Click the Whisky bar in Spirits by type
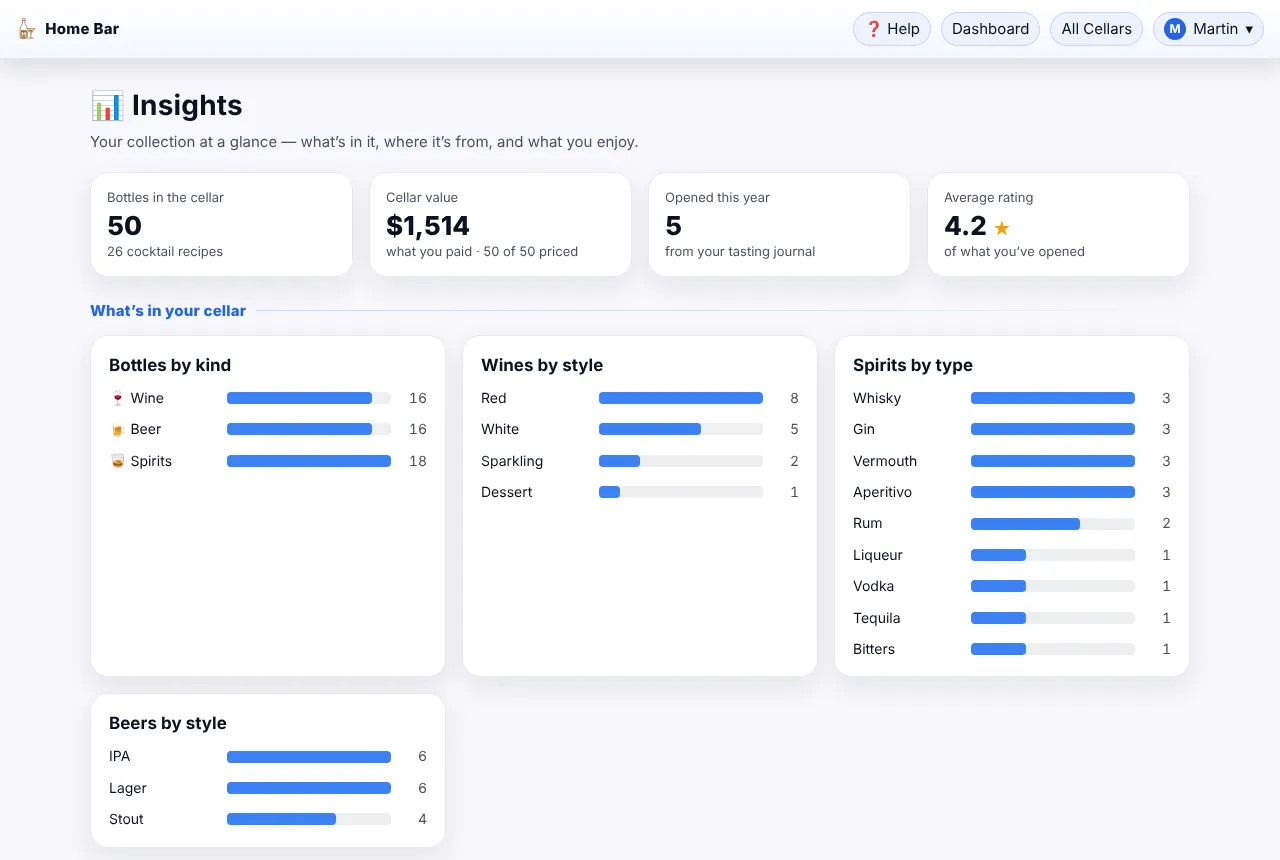1280x860 pixels. pyautogui.click(x=1053, y=398)
